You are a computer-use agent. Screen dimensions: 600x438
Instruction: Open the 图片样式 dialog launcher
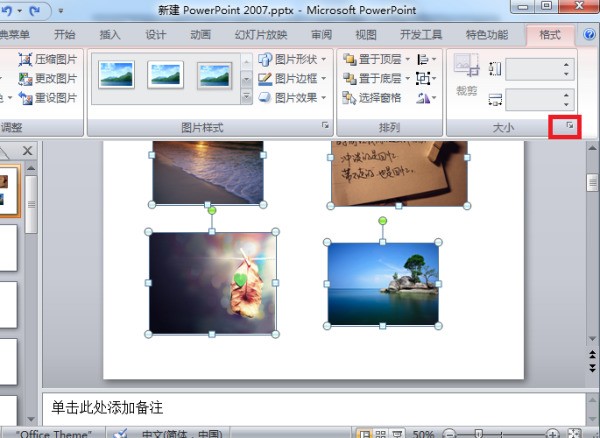(x=325, y=127)
